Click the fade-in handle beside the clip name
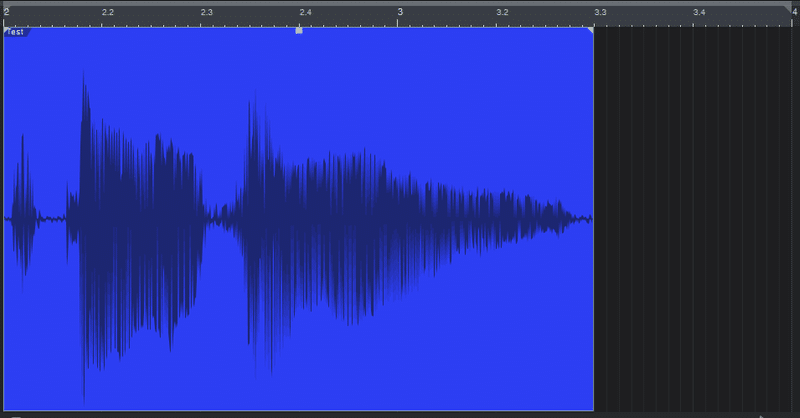 pos(6,31)
